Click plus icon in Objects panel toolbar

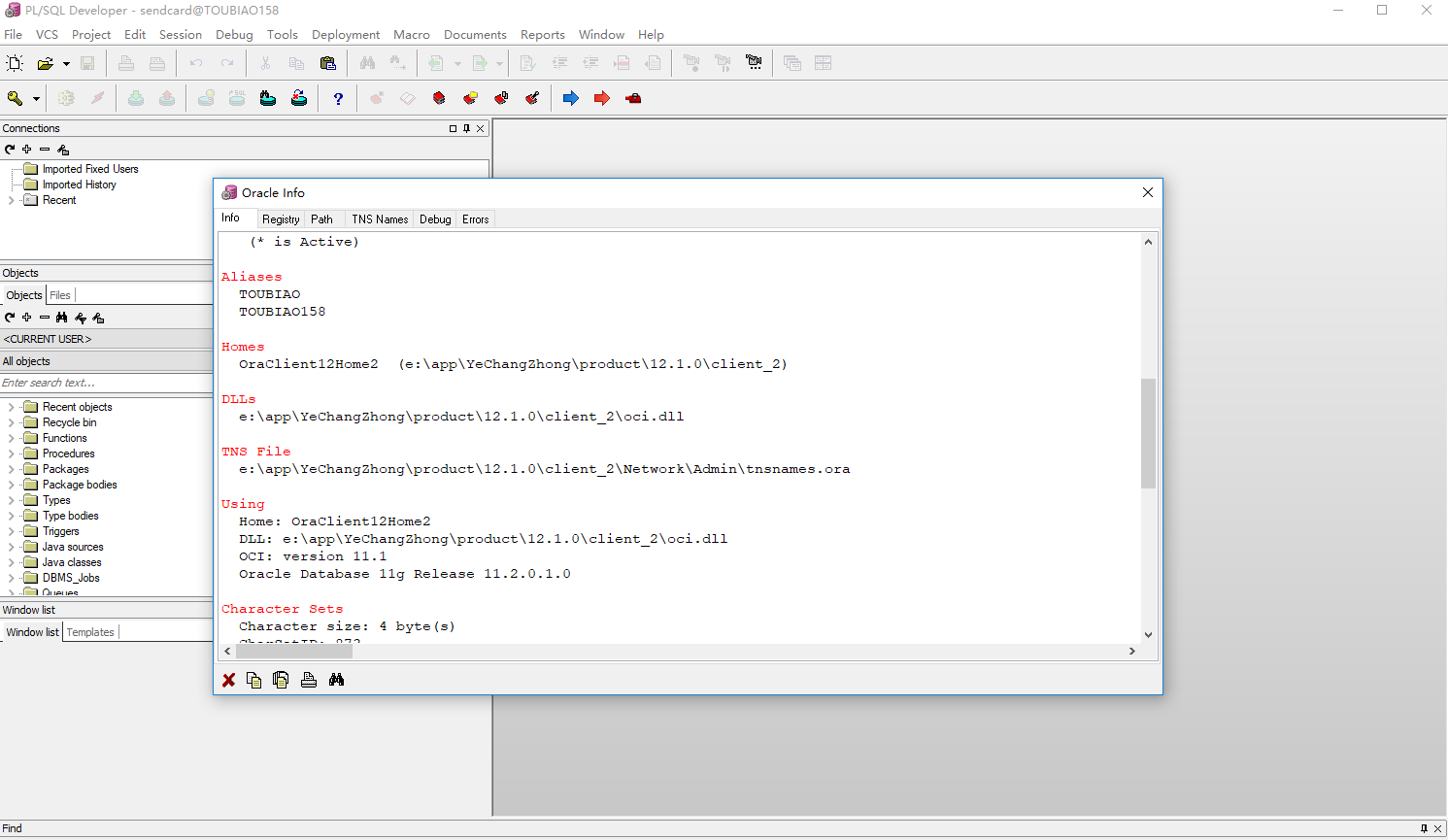tap(27, 318)
